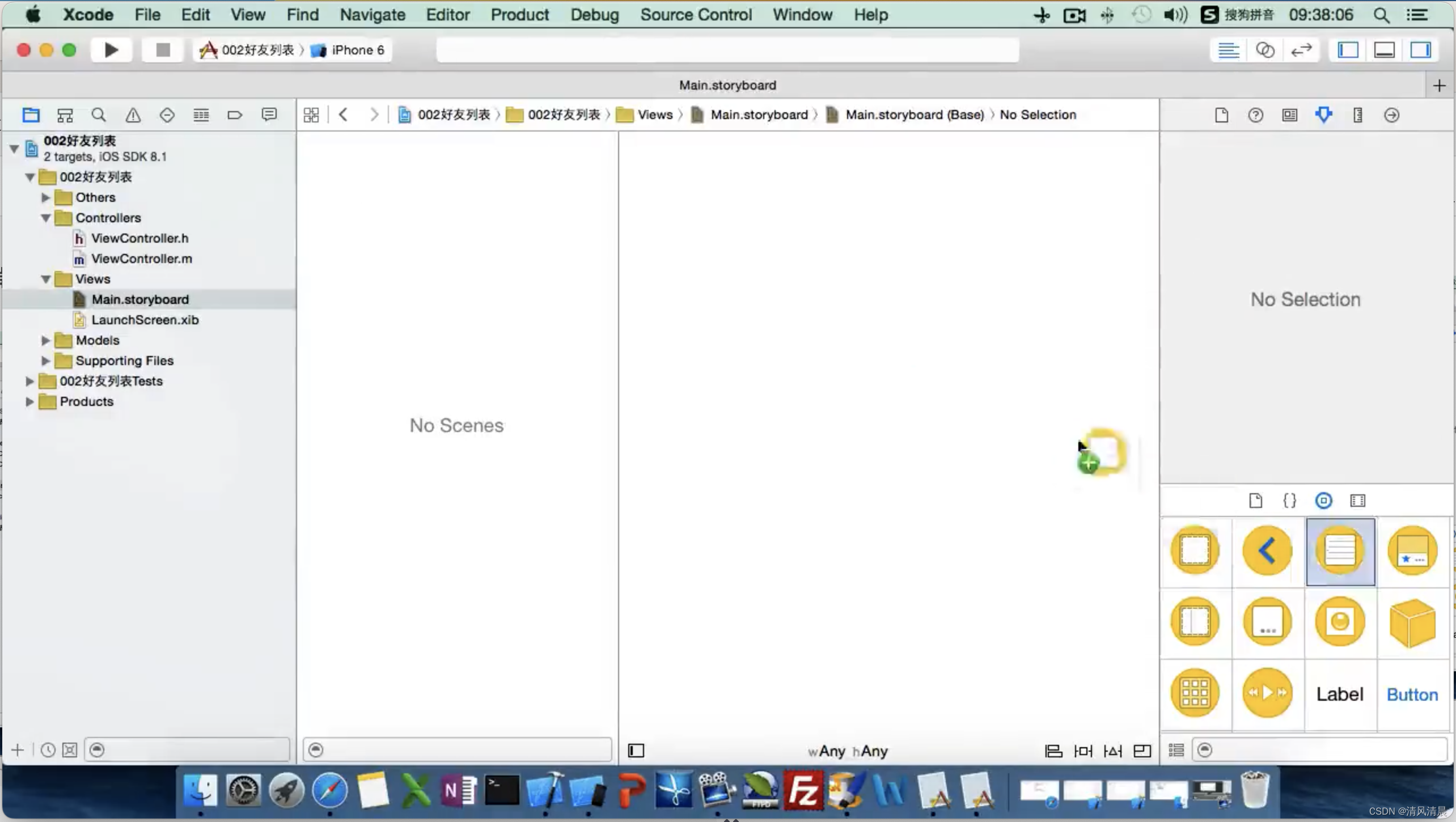Select the Split View Controller object
The width and height of the screenshot is (1456, 822).
coord(1195,621)
